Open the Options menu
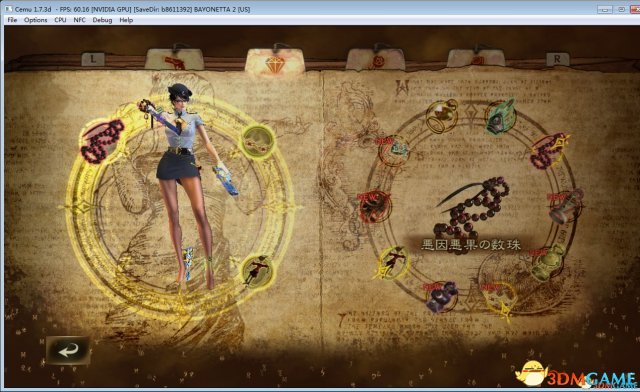 point(36,20)
